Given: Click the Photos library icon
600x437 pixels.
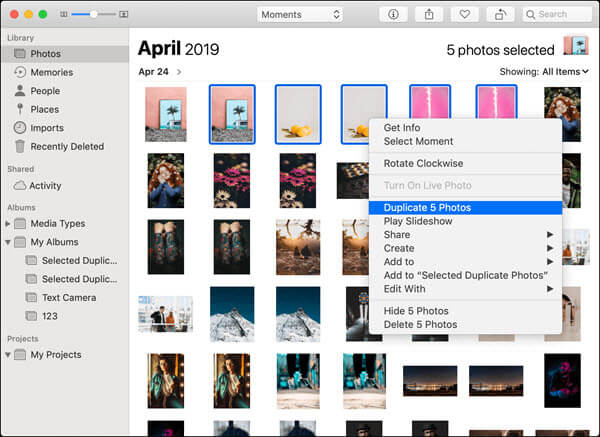Looking at the screenshot, I should tap(20, 54).
